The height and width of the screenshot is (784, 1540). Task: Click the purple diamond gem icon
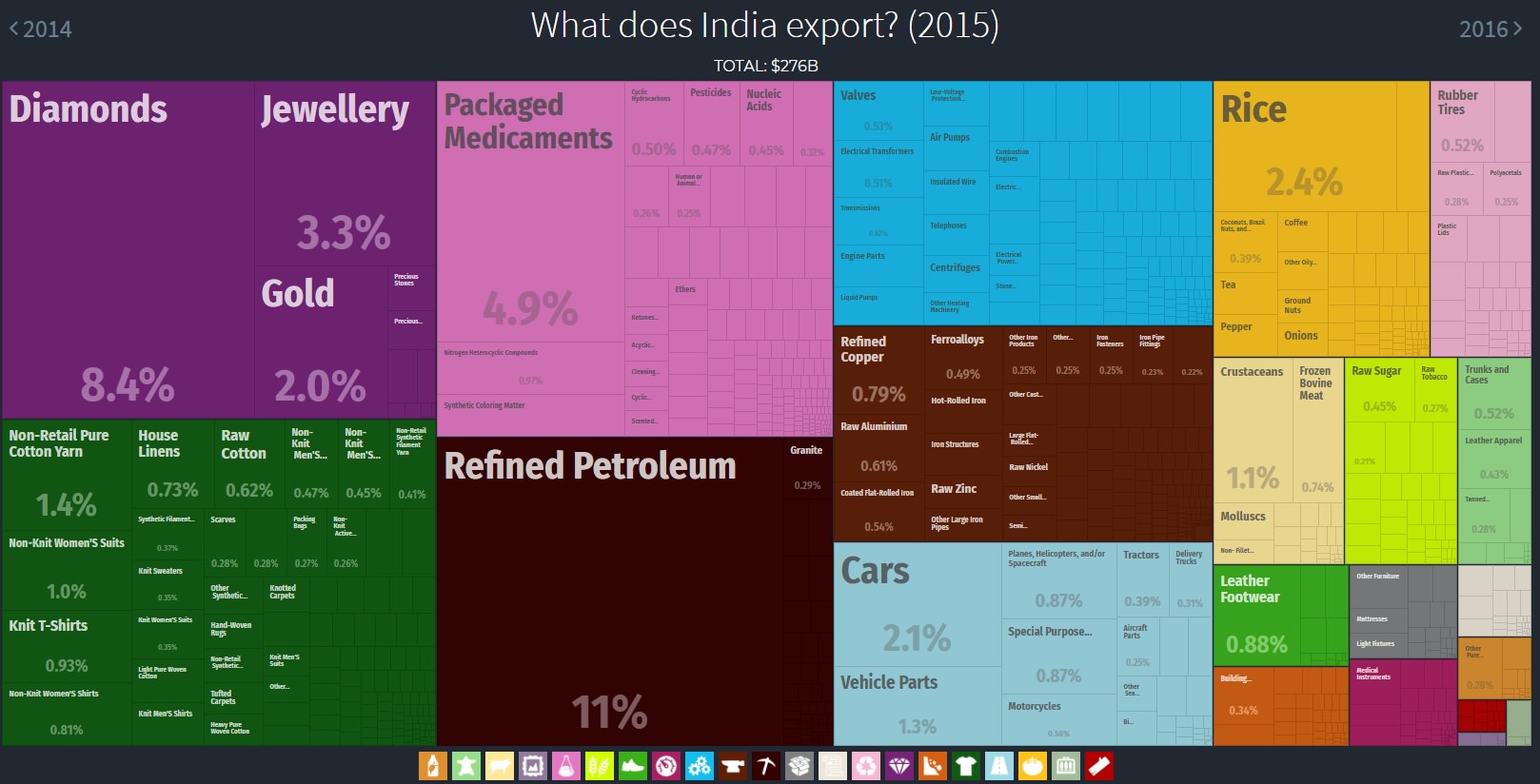pyautogui.click(x=899, y=766)
